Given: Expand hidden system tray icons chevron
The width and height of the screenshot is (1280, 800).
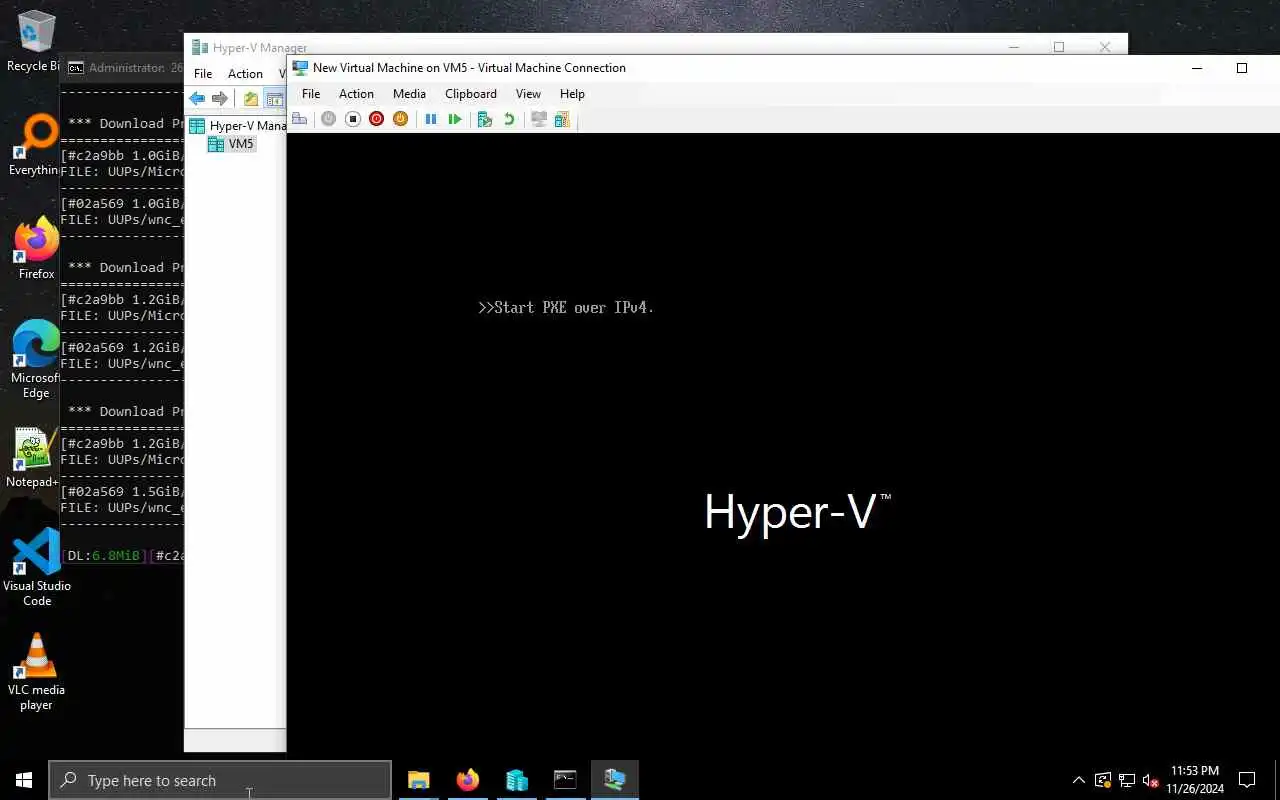Looking at the screenshot, I should pos(1079,780).
